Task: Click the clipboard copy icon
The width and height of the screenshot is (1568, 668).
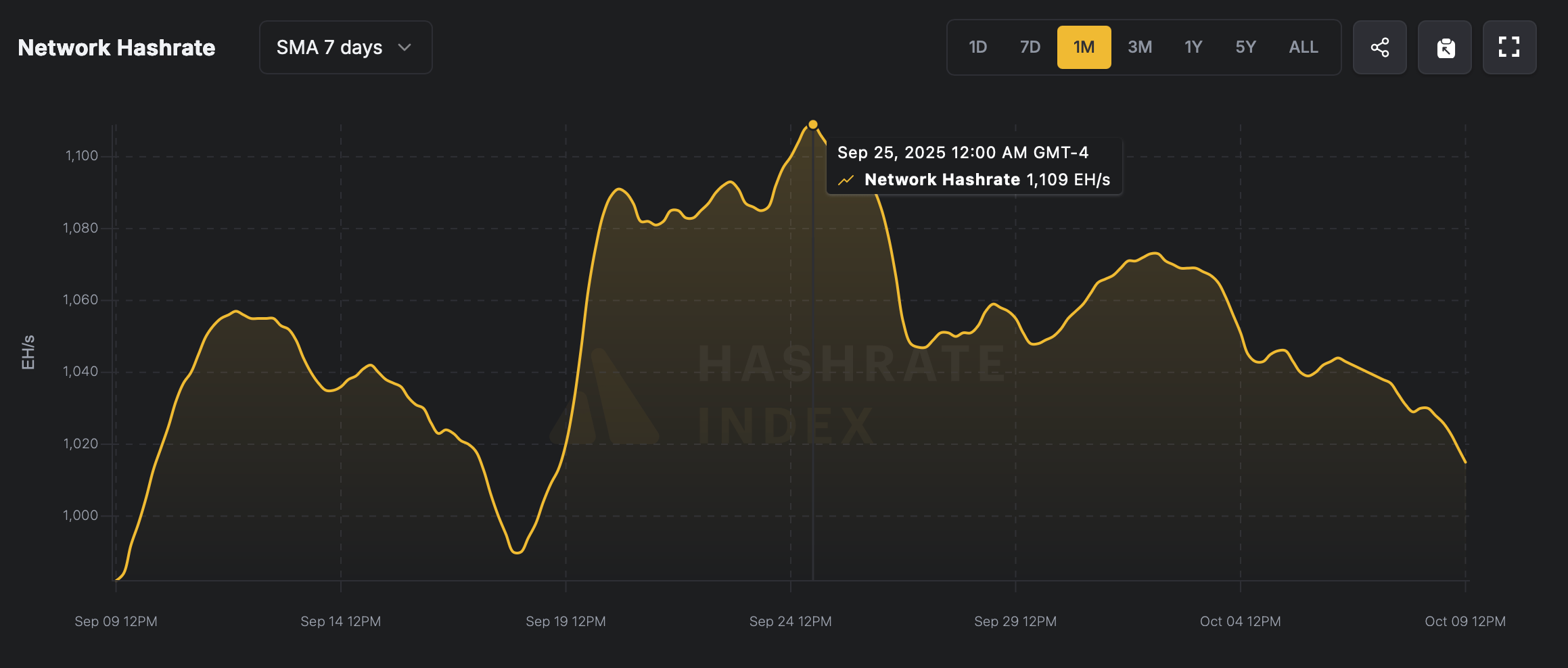Action: [1445, 47]
